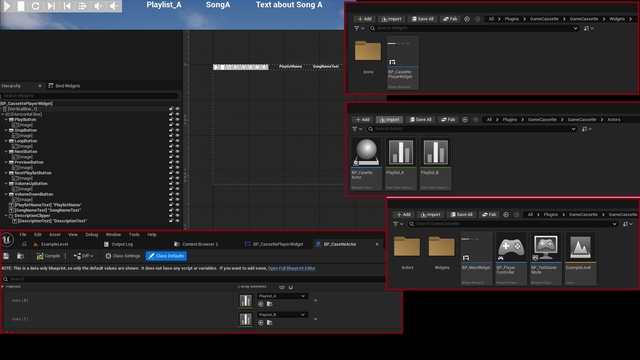
Task: Toggle visibility eye for LoopButton row
Action: coord(178,141)
